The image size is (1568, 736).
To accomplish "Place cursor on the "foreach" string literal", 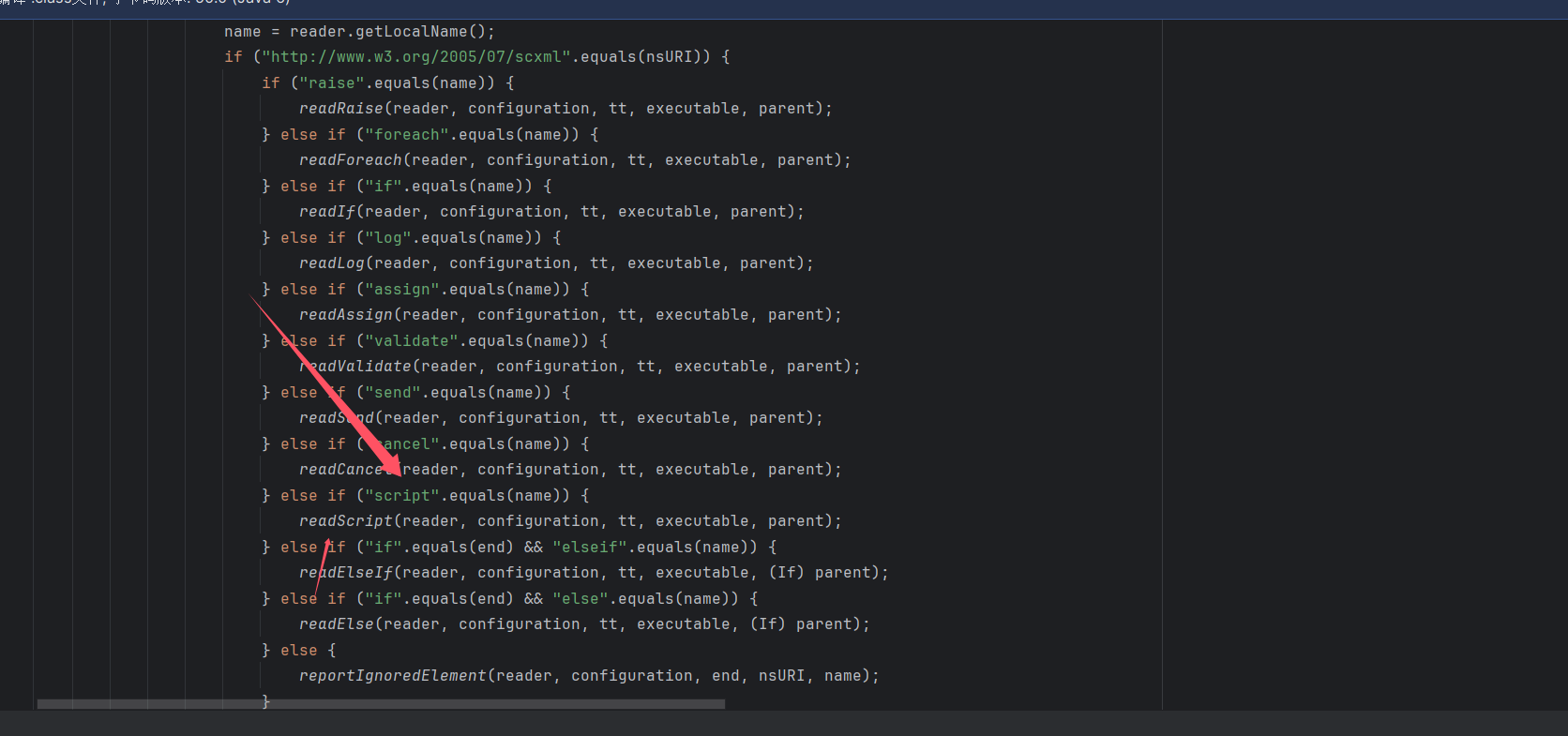I will [x=407, y=135].
